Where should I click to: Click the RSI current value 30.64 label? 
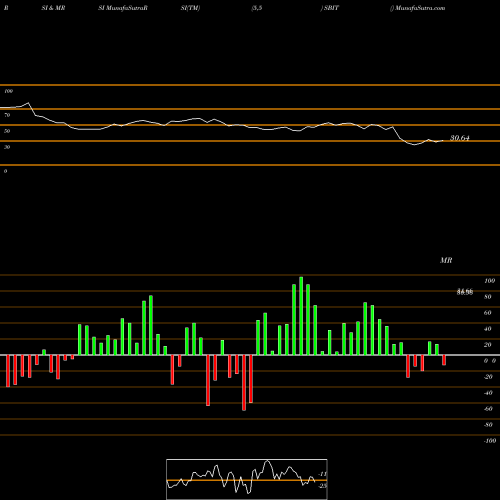pyautogui.click(x=460, y=138)
